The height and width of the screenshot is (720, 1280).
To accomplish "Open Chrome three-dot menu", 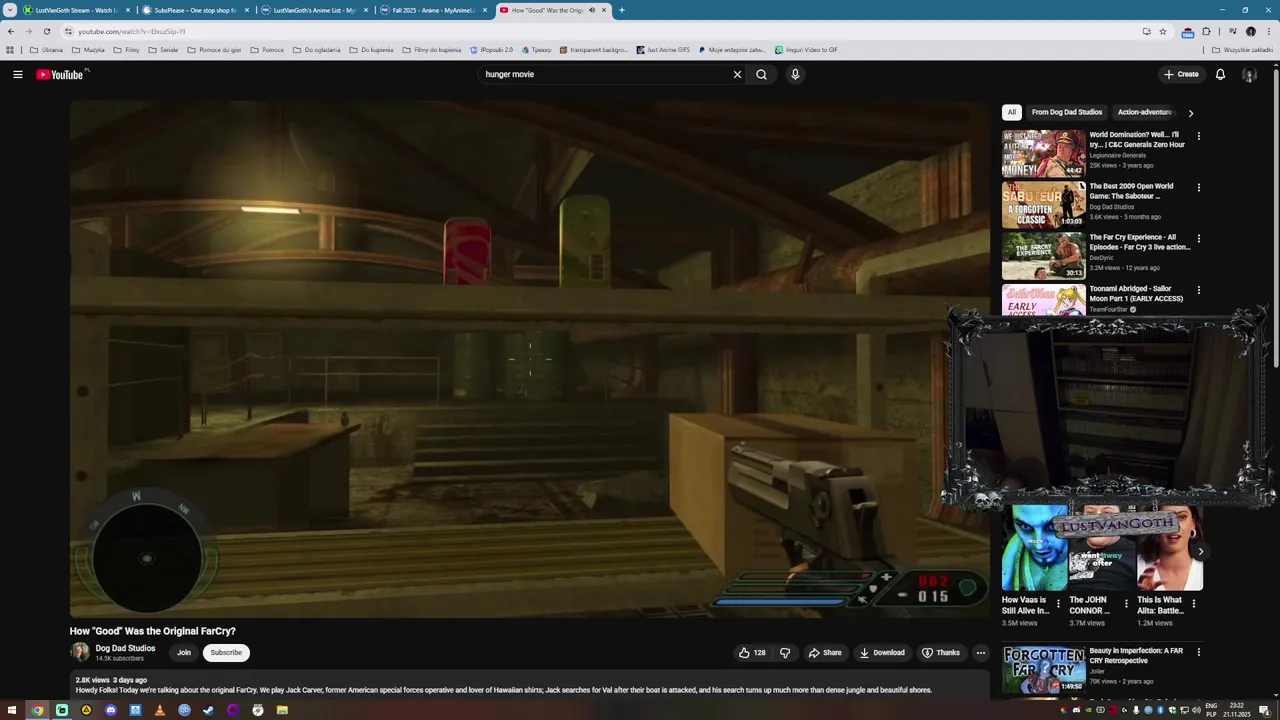I will (x=1268, y=31).
